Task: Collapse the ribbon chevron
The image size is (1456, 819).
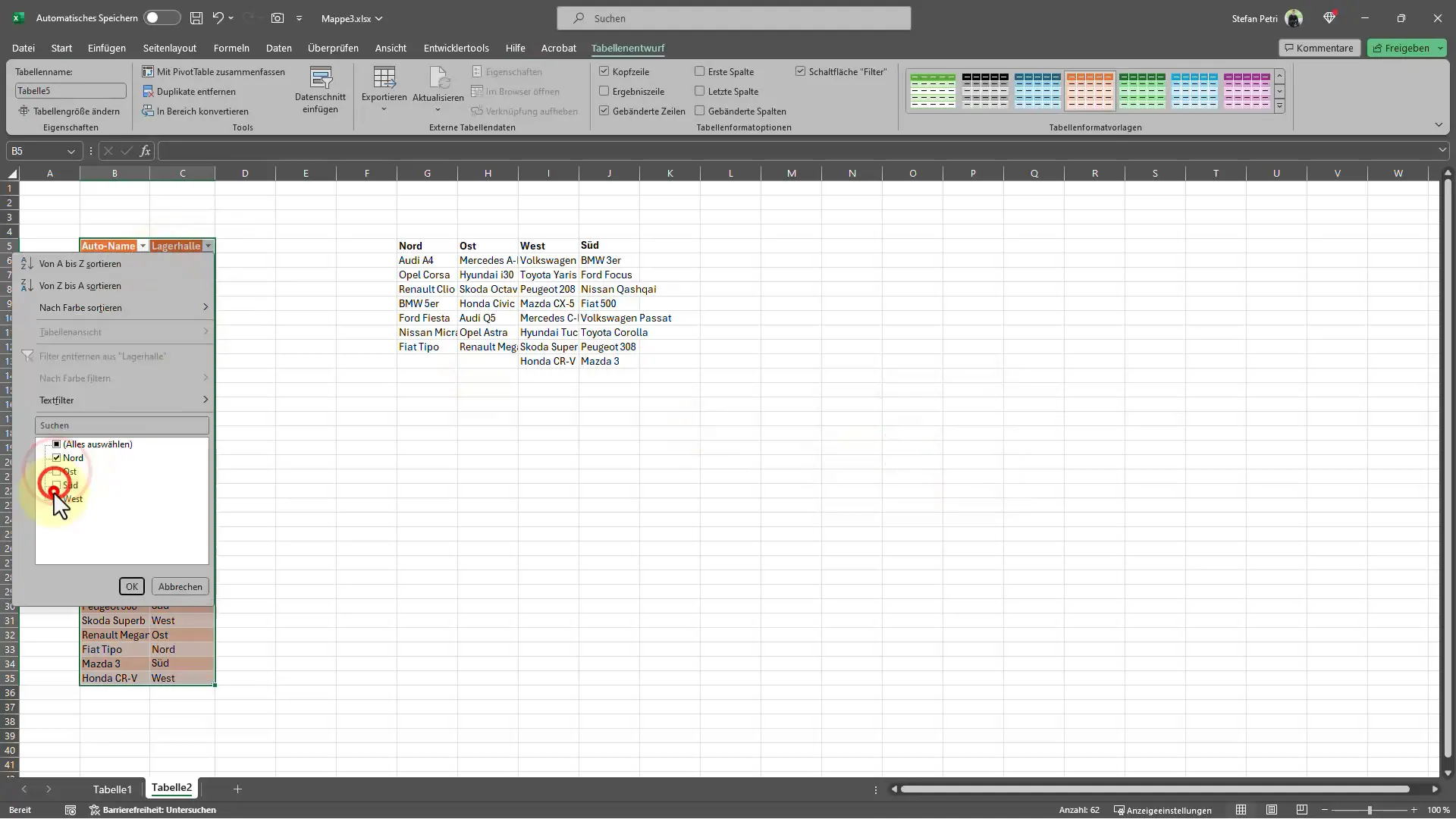Action: click(1439, 125)
